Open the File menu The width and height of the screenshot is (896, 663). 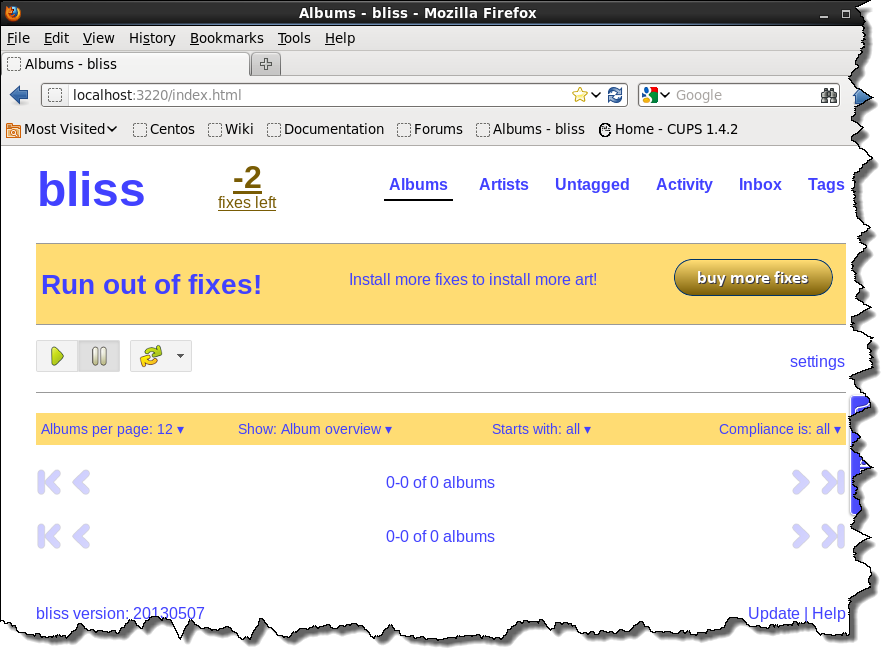(x=18, y=38)
